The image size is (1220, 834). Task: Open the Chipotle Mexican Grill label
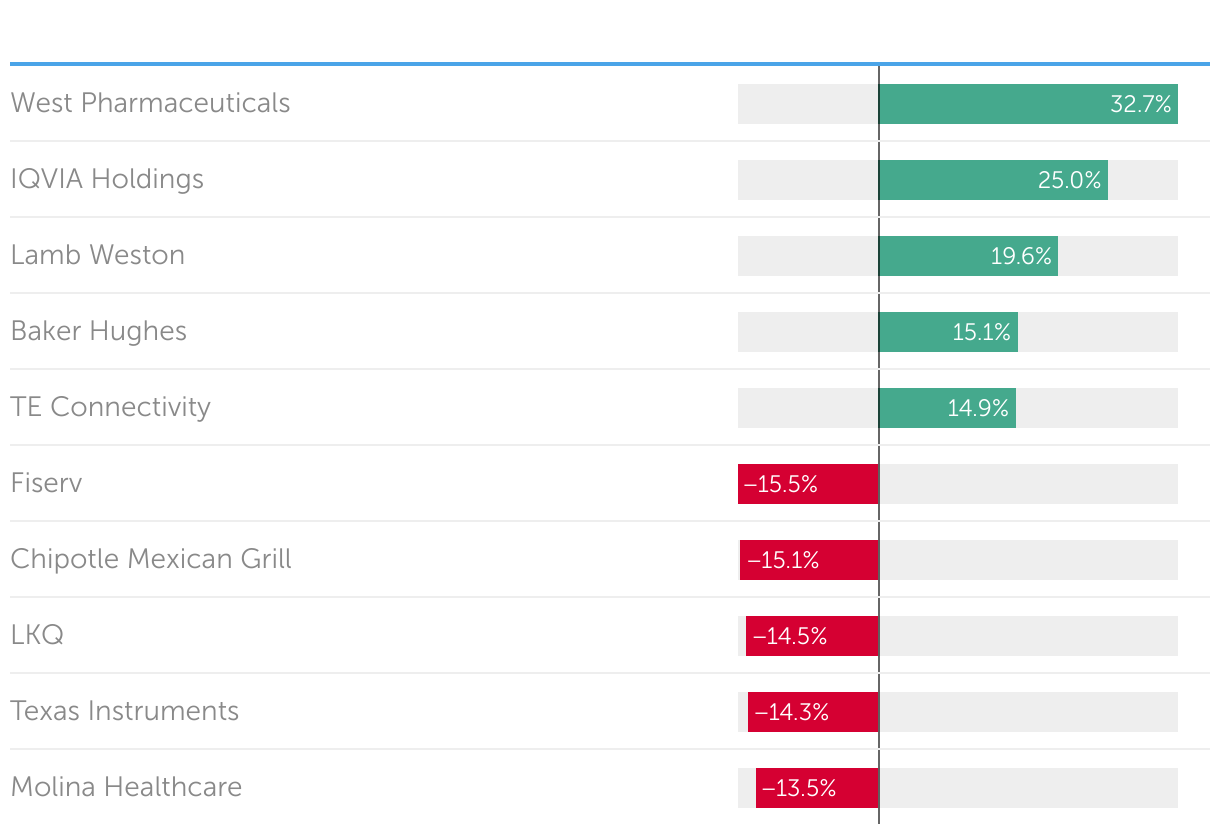coord(151,559)
